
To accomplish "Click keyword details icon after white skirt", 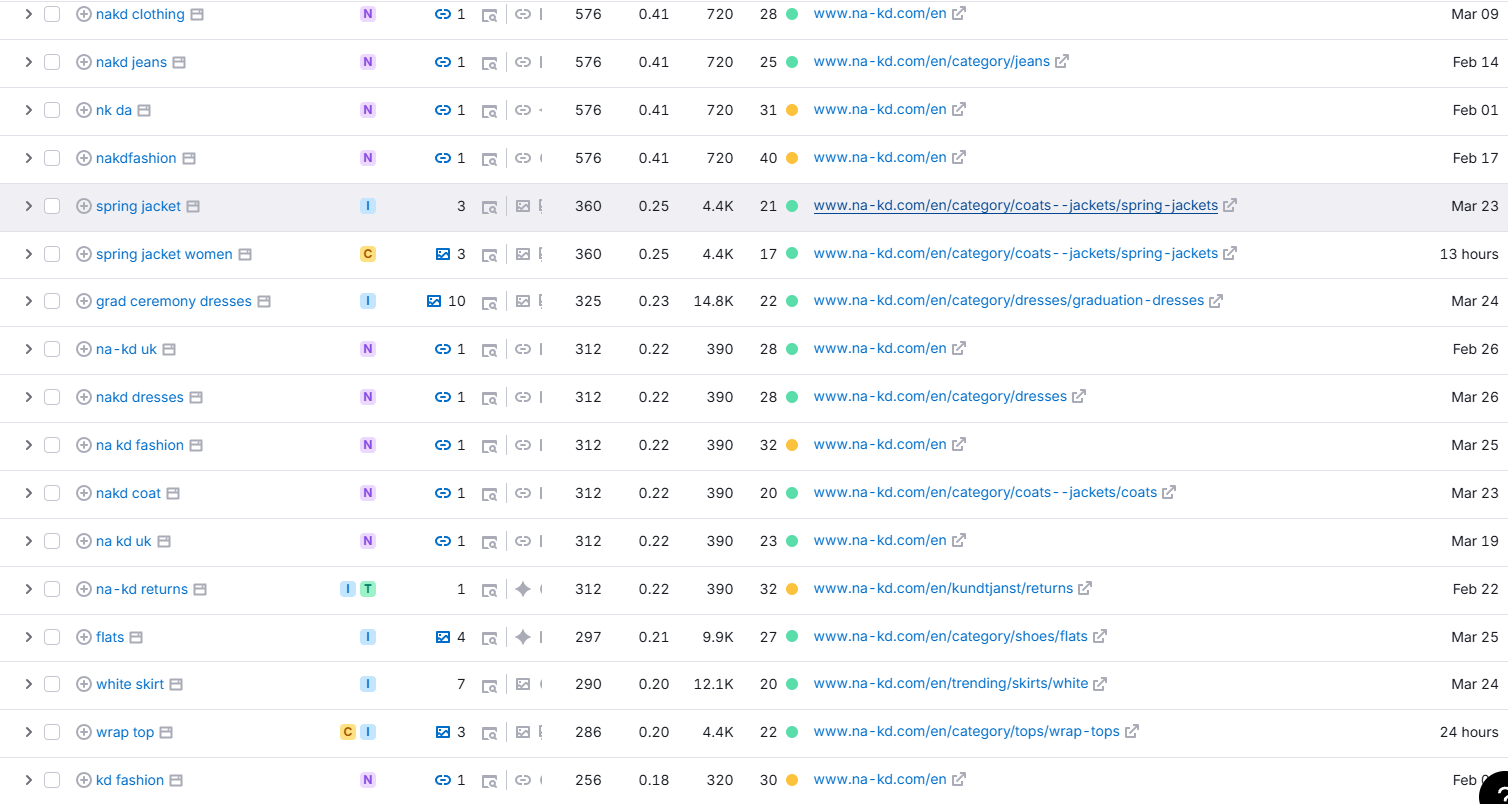I will tap(176, 684).
